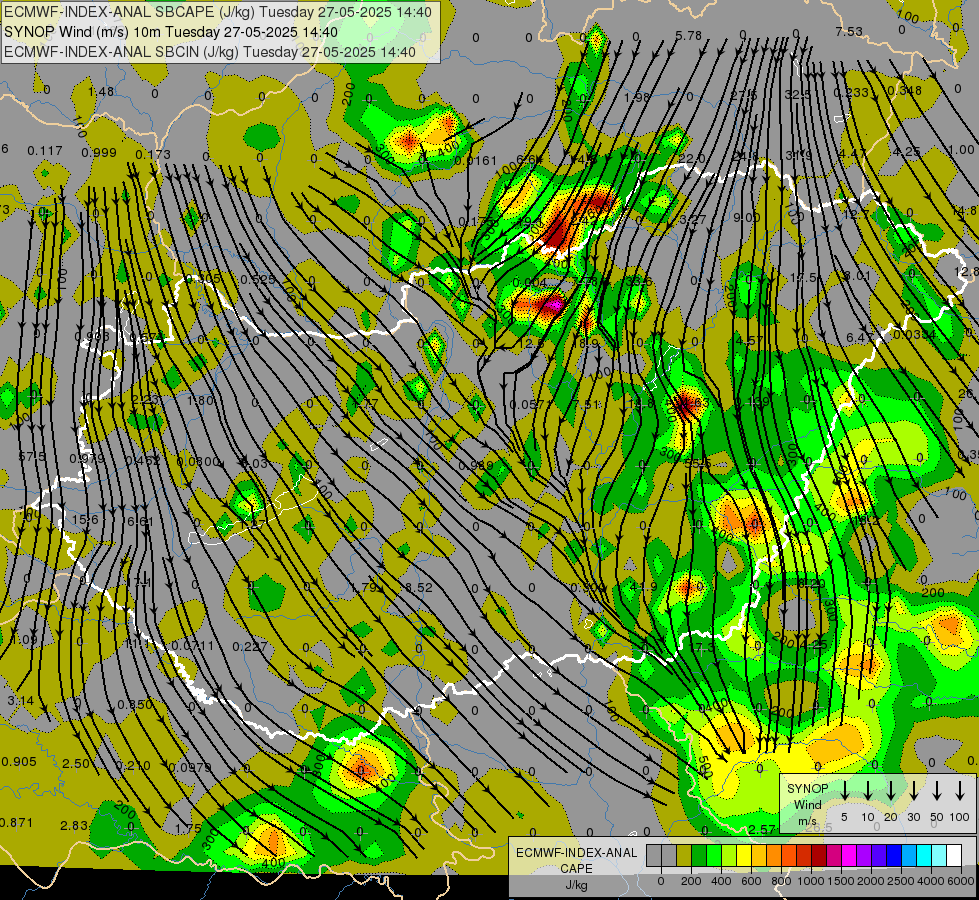The image size is (979, 900).
Task: Click the '0.999' value on the map
Action: coord(99,153)
